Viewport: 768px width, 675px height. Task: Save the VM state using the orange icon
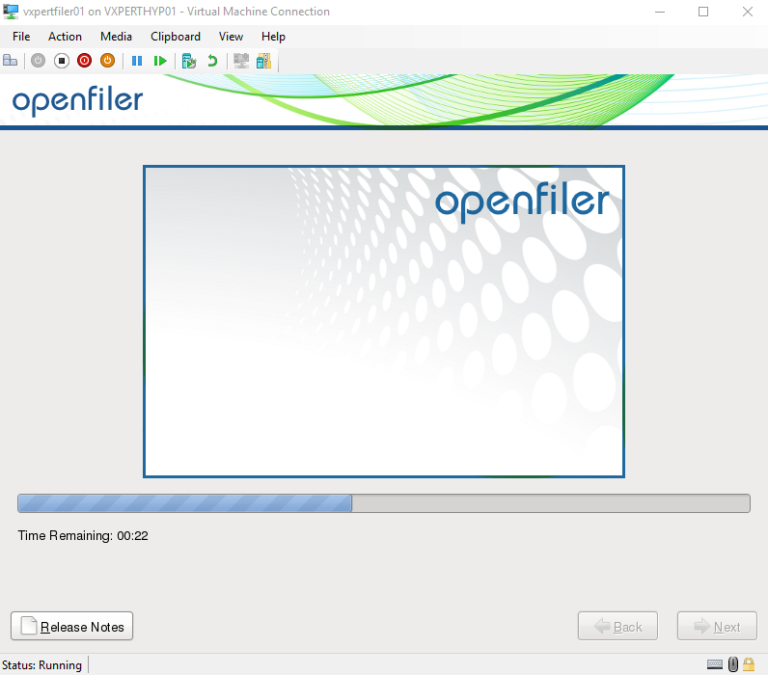point(108,61)
